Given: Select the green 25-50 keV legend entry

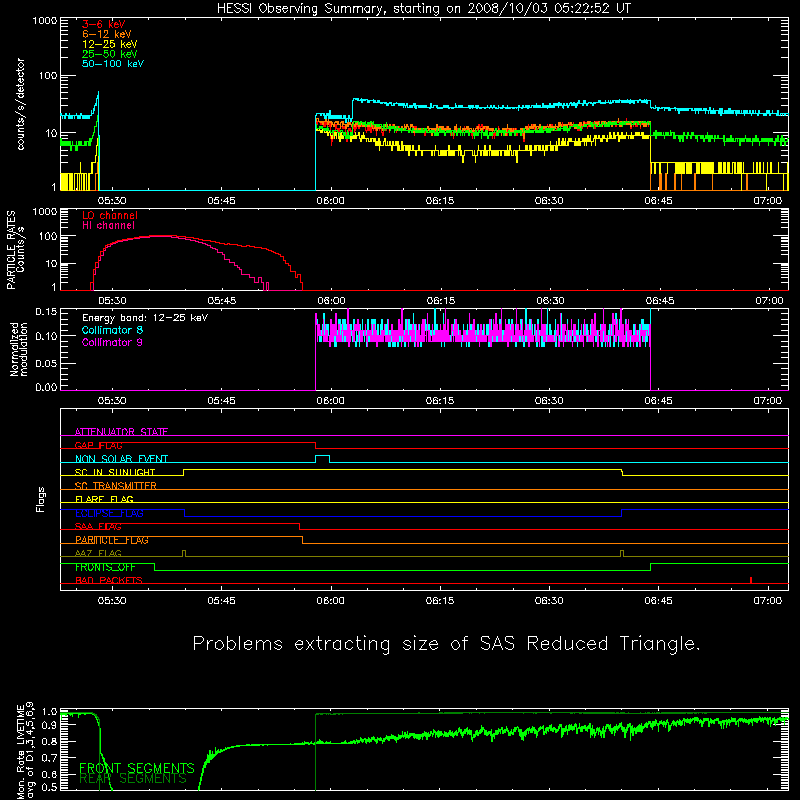Looking at the screenshot, I should point(109,54).
